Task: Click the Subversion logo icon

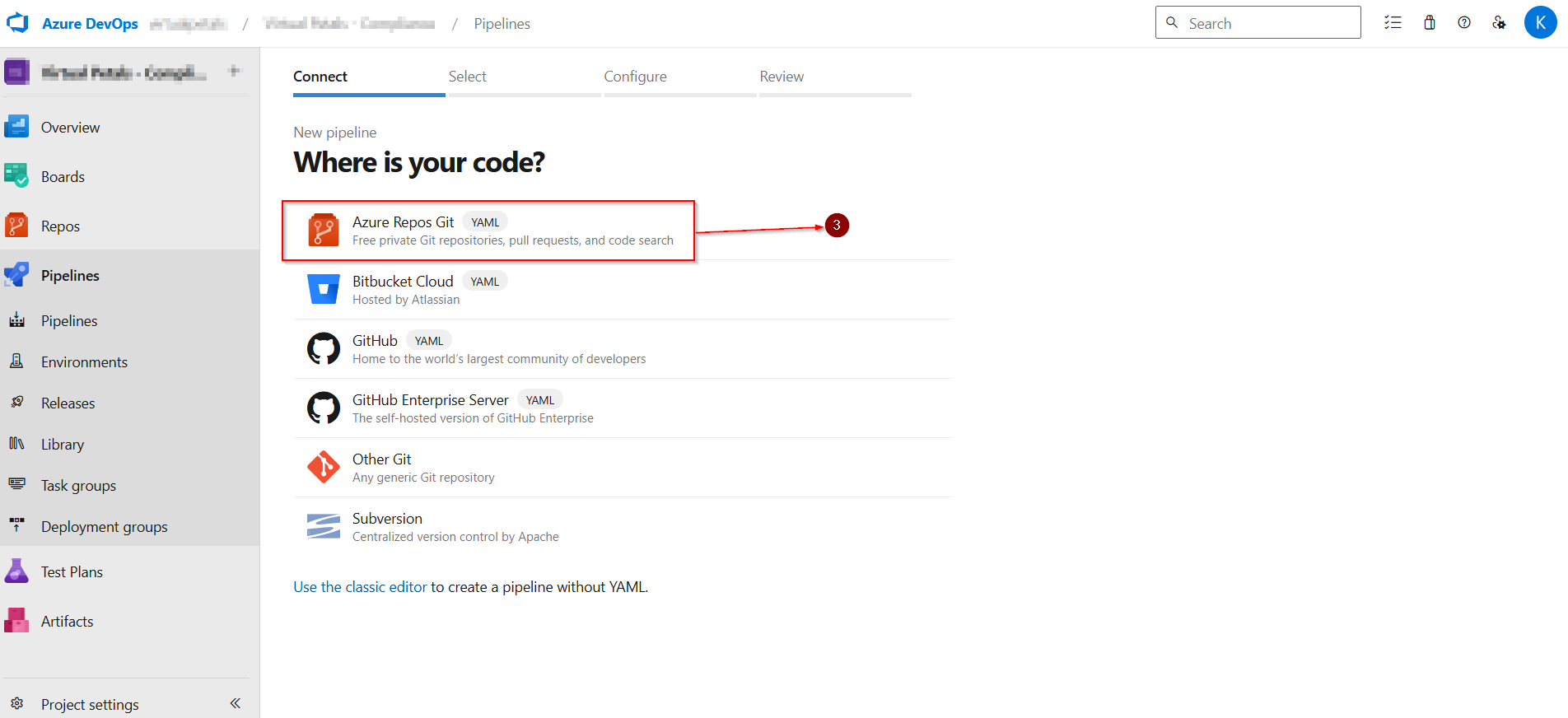Action: point(324,526)
